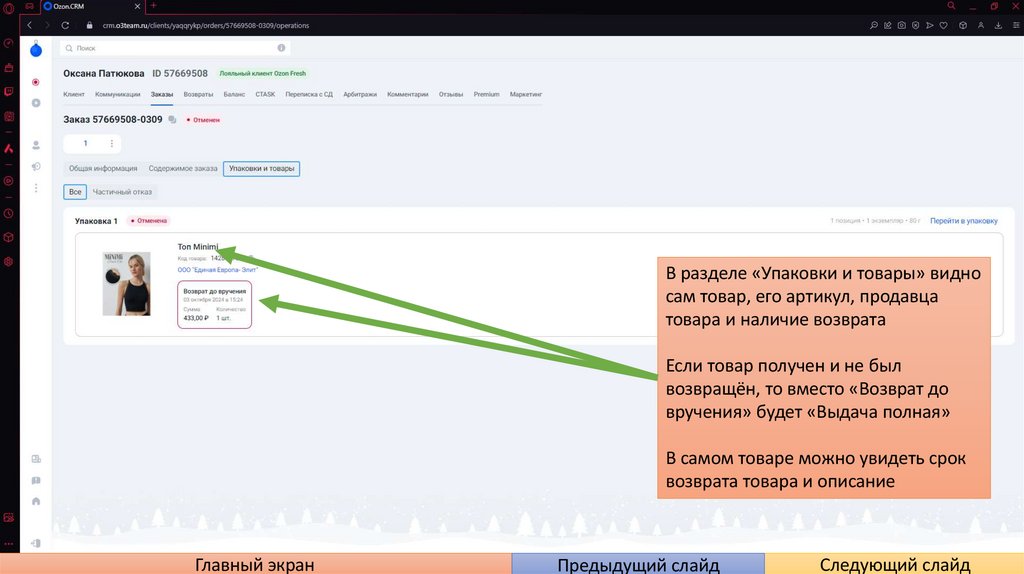1024x574 pixels.
Task: Open History clock icon in browser sidebar
Action: tap(8, 214)
